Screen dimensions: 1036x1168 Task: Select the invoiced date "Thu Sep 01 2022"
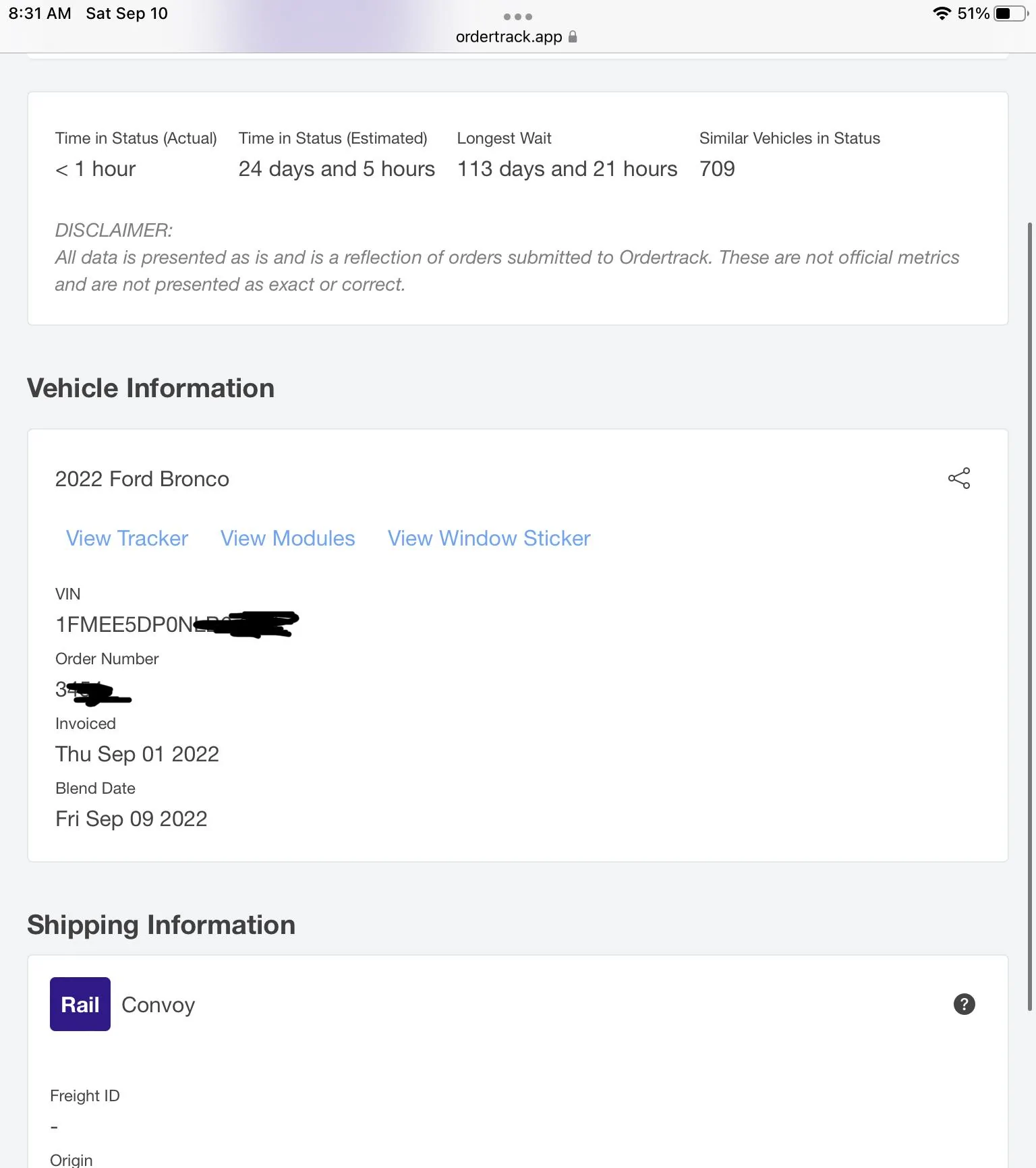(137, 754)
